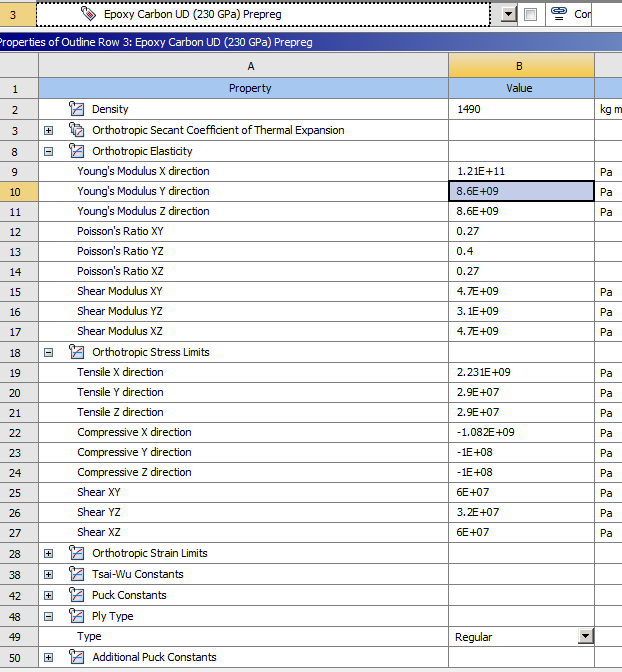Click the Orthotropic Stress Limits icon
The image size is (622, 672).
77,352
